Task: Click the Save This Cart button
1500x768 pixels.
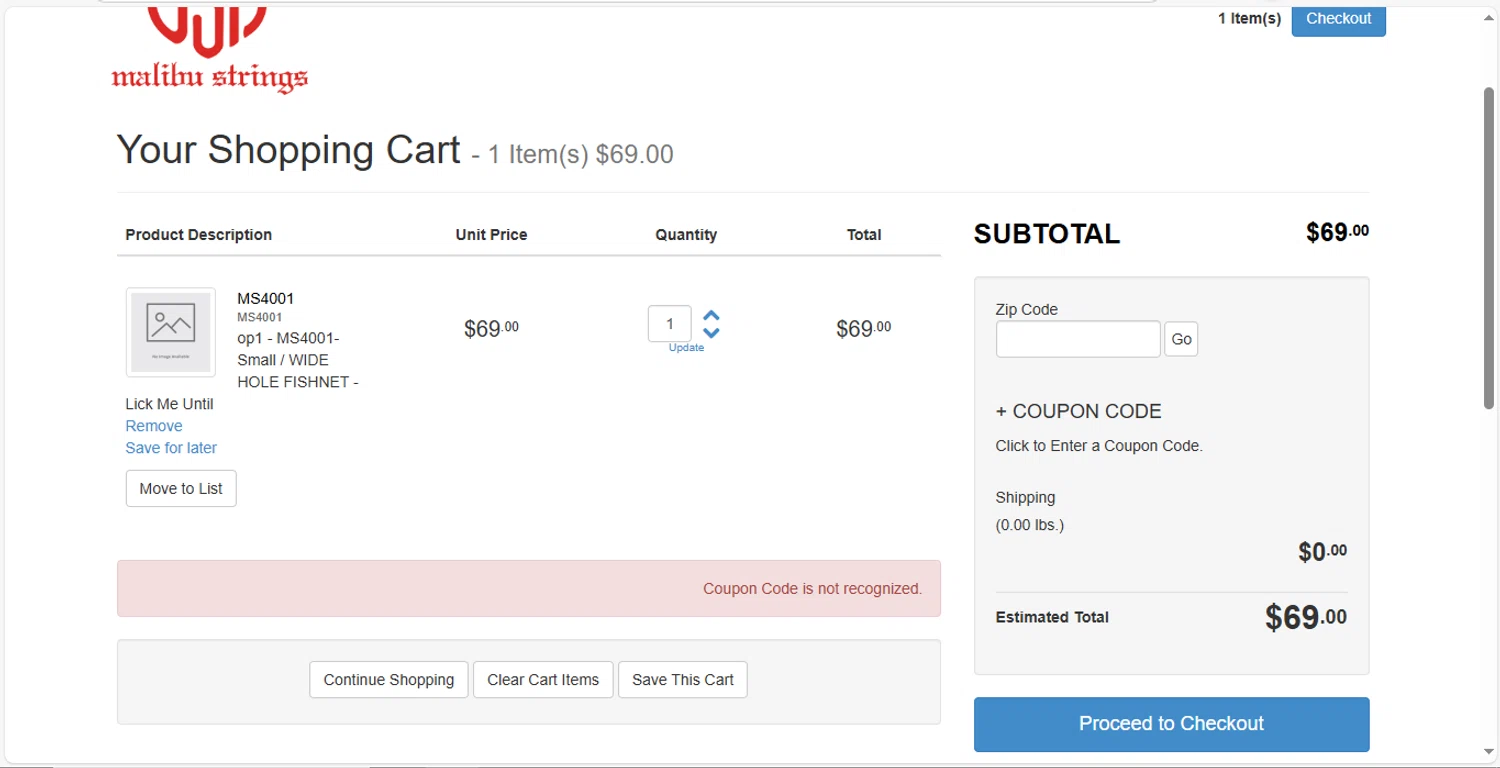Action: point(683,680)
